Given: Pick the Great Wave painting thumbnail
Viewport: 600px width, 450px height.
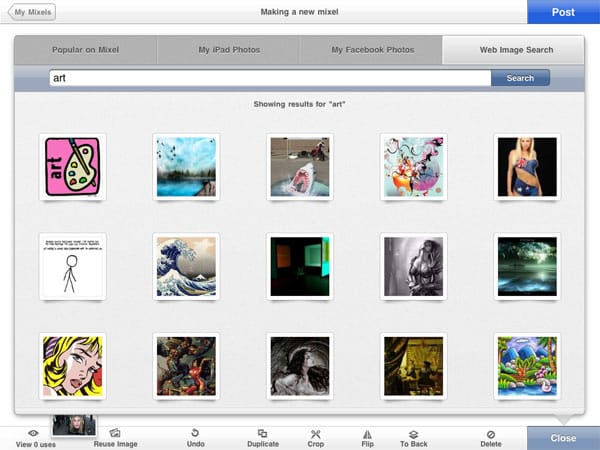Looking at the screenshot, I should [186, 266].
